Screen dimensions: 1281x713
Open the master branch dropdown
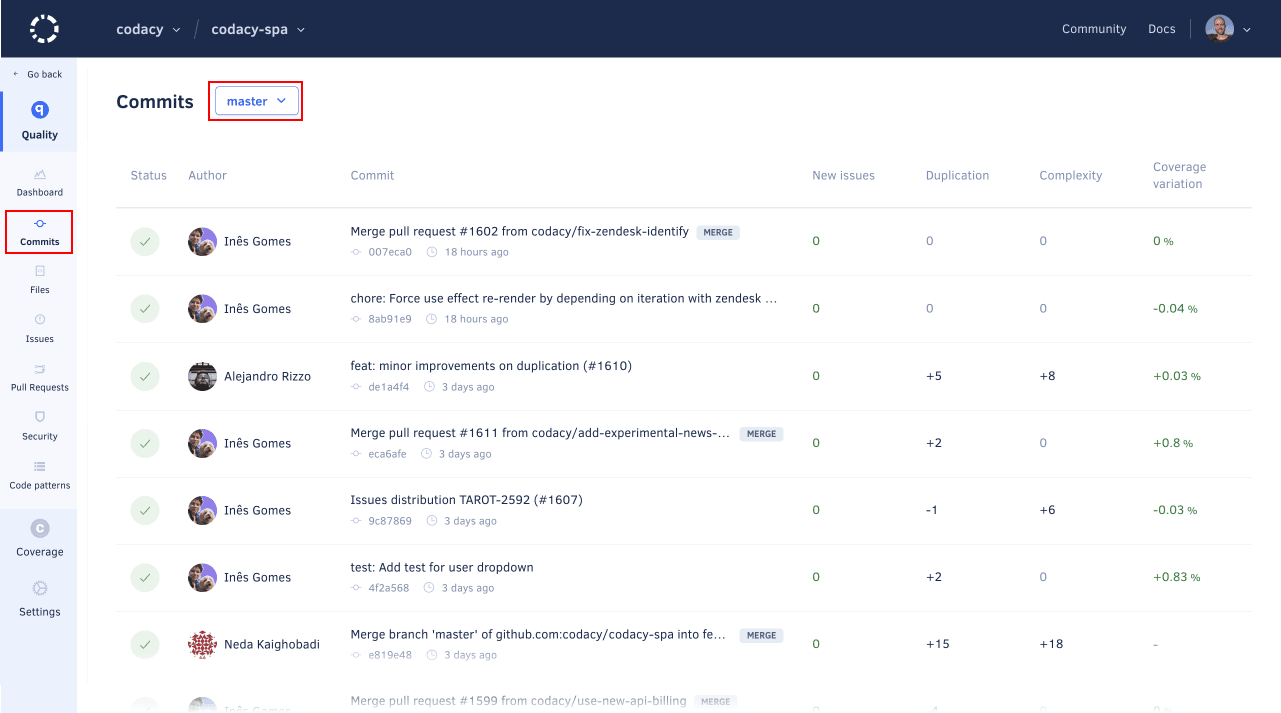(255, 100)
